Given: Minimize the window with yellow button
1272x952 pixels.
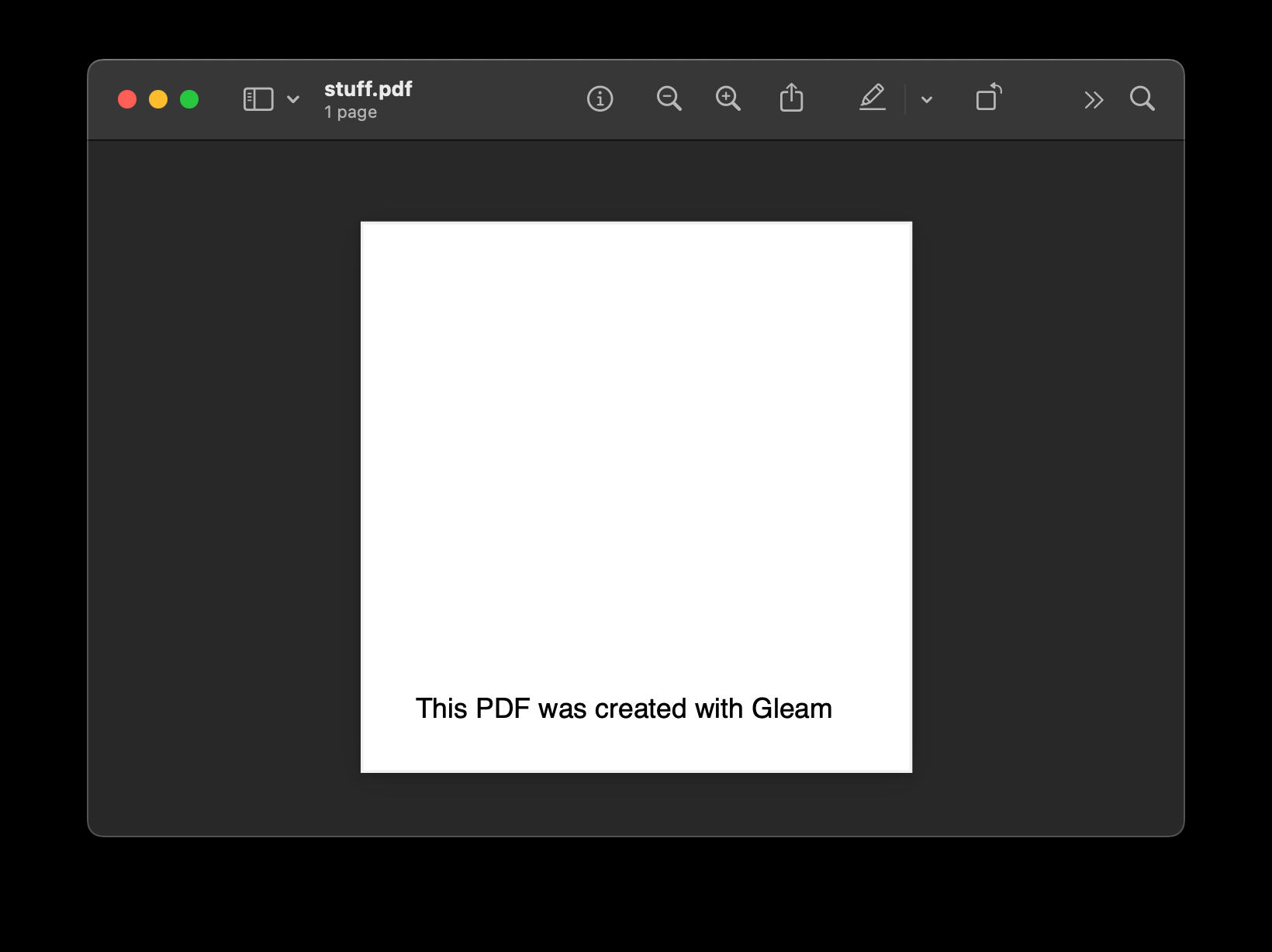Looking at the screenshot, I should pos(158,99).
